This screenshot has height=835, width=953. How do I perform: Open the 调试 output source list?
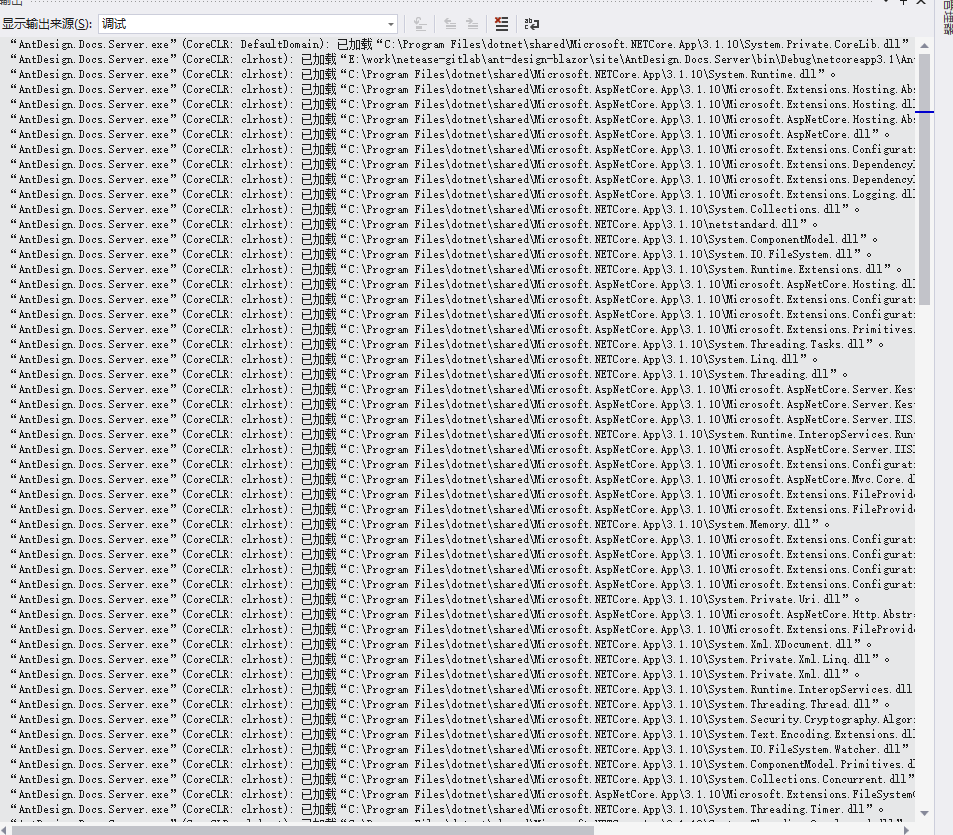click(392, 23)
